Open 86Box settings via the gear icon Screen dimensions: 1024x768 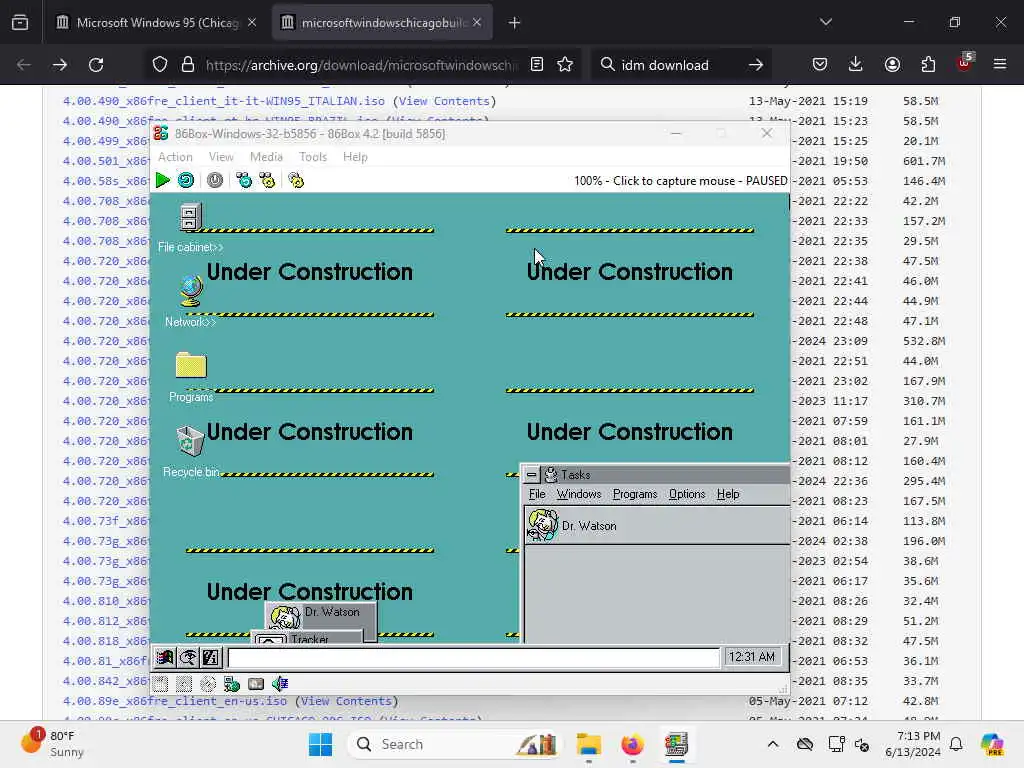tap(296, 180)
